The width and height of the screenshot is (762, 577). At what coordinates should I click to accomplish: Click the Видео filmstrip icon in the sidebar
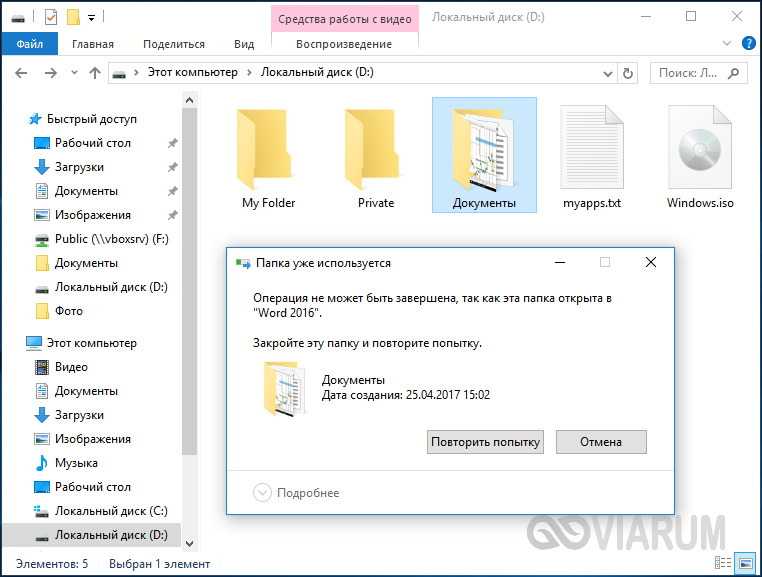[x=42, y=367]
